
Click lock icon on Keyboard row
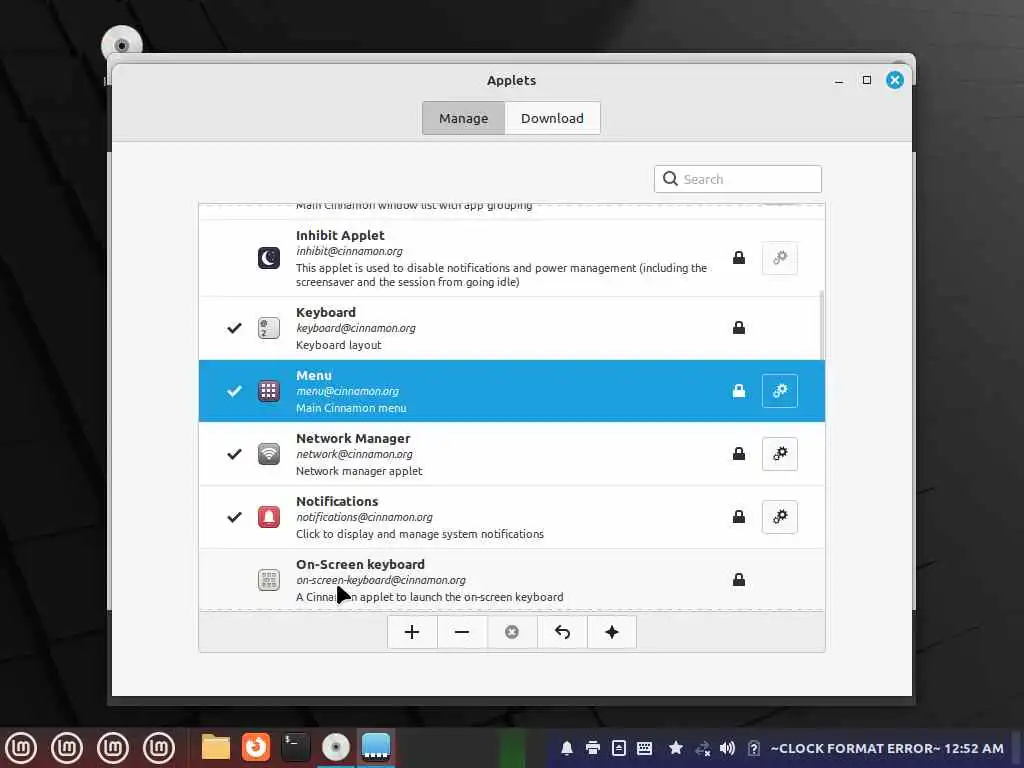(x=739, y=328)
